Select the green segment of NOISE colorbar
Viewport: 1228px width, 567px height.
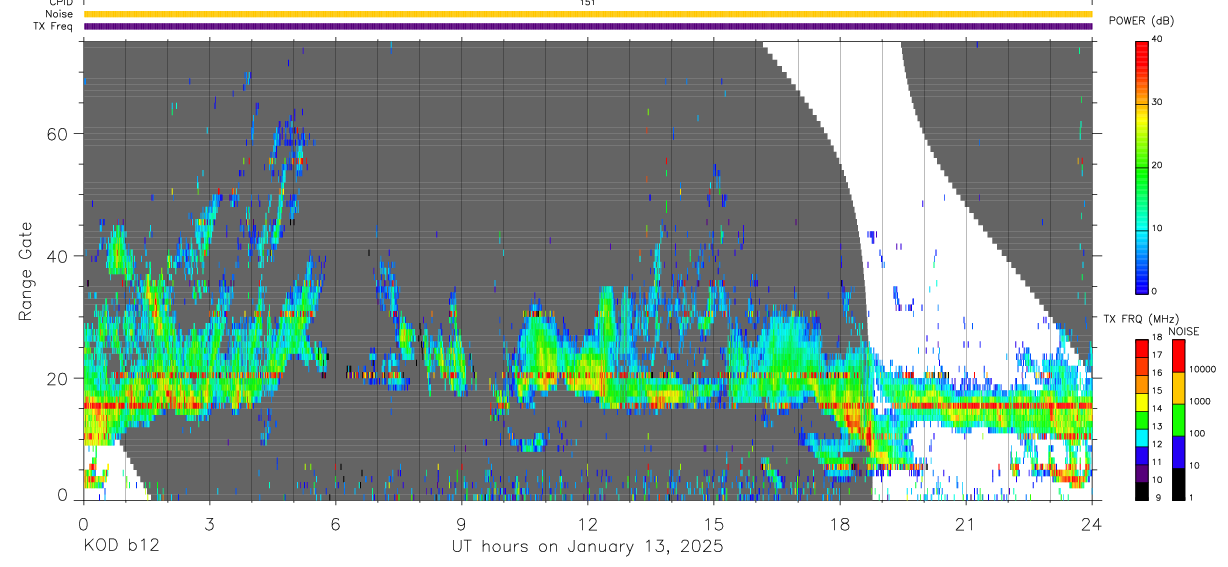coord(1177,419)
